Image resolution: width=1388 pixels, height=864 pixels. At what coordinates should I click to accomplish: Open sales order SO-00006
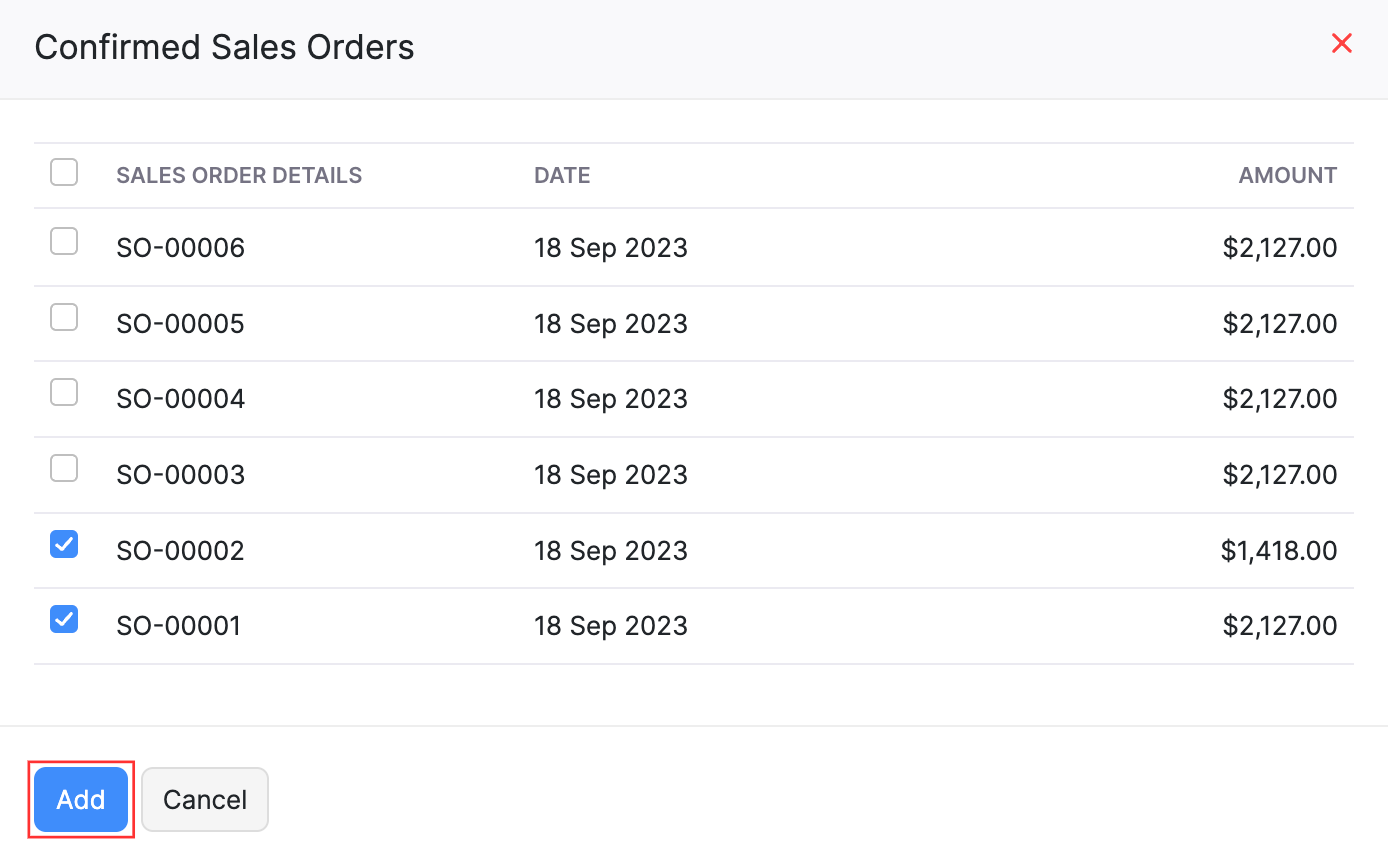(180, 247)
